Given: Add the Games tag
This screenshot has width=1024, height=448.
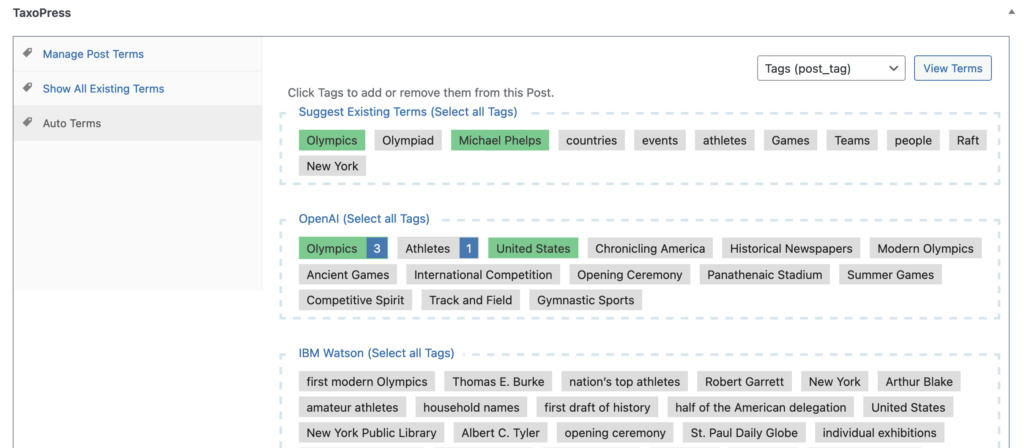Looking at the screenshot, I should coord(790,140).
